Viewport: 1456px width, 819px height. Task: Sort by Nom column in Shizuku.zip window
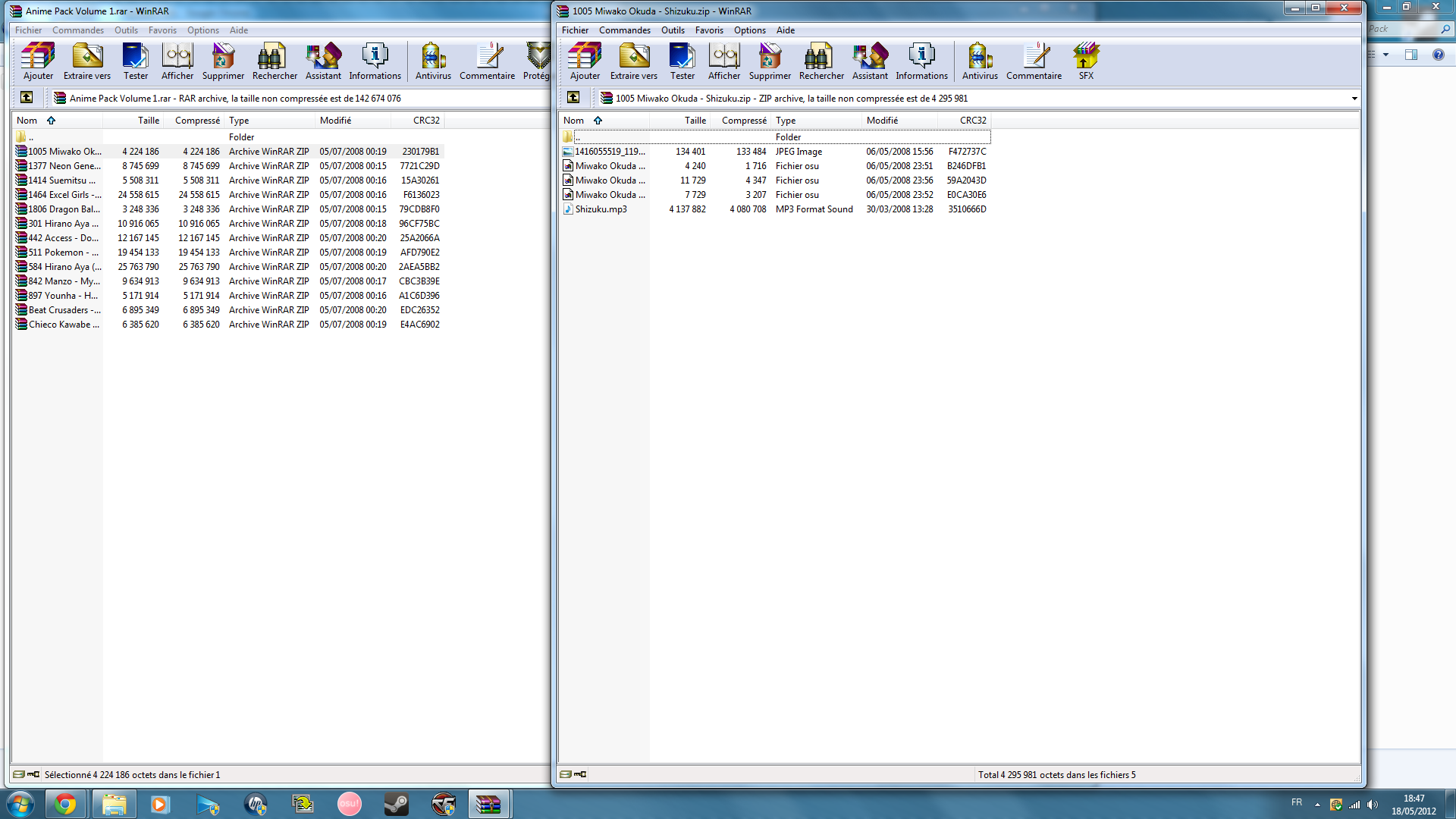pos(604,121)
